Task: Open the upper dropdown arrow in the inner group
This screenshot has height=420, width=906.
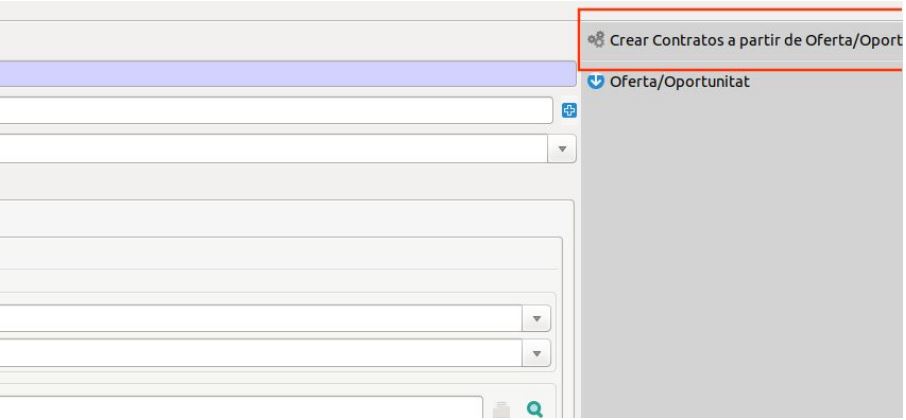Action: pyautogui.click(x=539, y=318)
